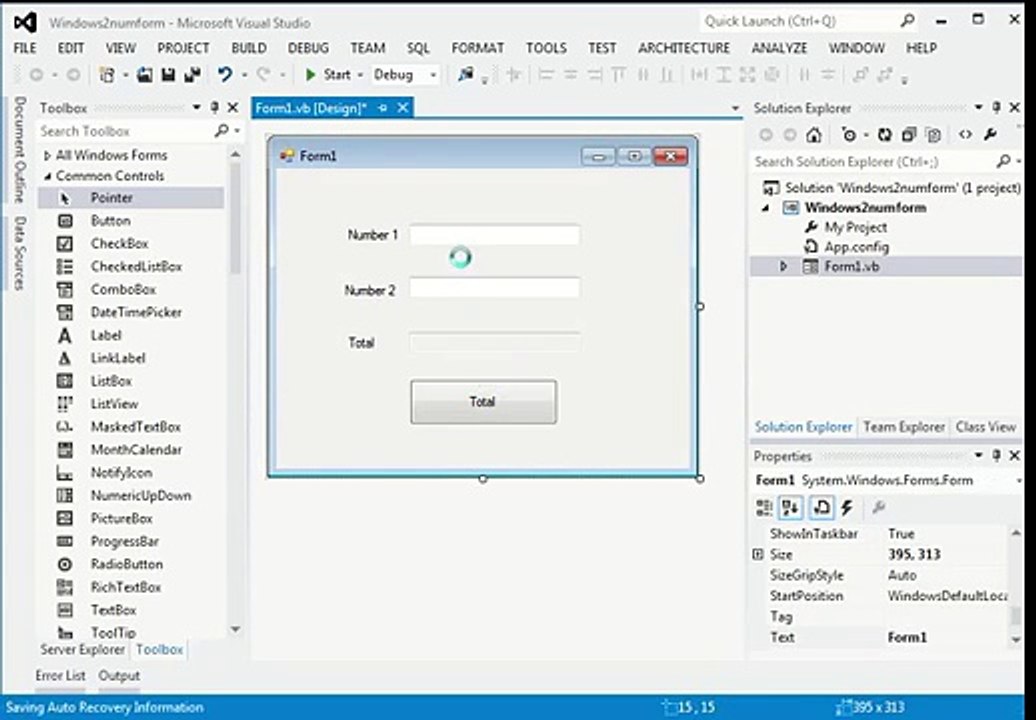The height and width of the screenshot is (720, 1036).
Task: Open the FILE menu
Action: pyautogui.click(x=25, y=48)
